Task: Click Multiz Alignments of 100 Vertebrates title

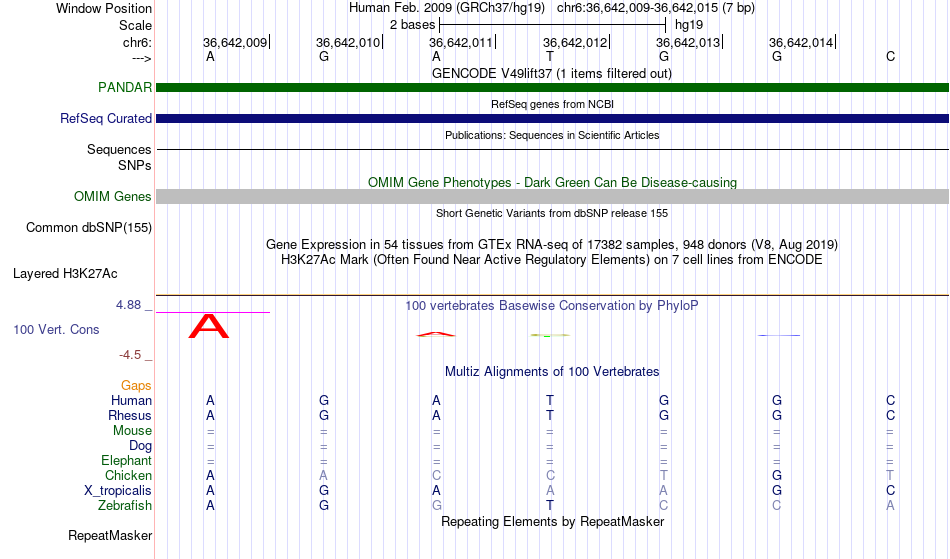Action: [x=552, y=372]
